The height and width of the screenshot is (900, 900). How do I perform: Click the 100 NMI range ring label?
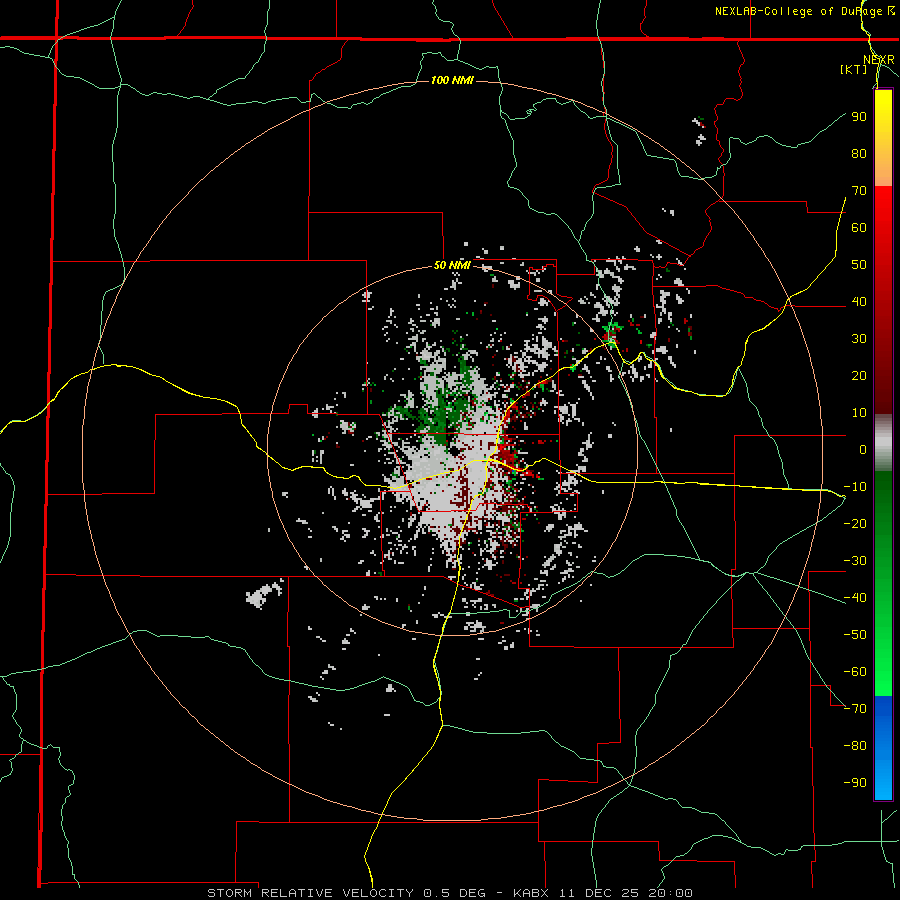(452, 80)
